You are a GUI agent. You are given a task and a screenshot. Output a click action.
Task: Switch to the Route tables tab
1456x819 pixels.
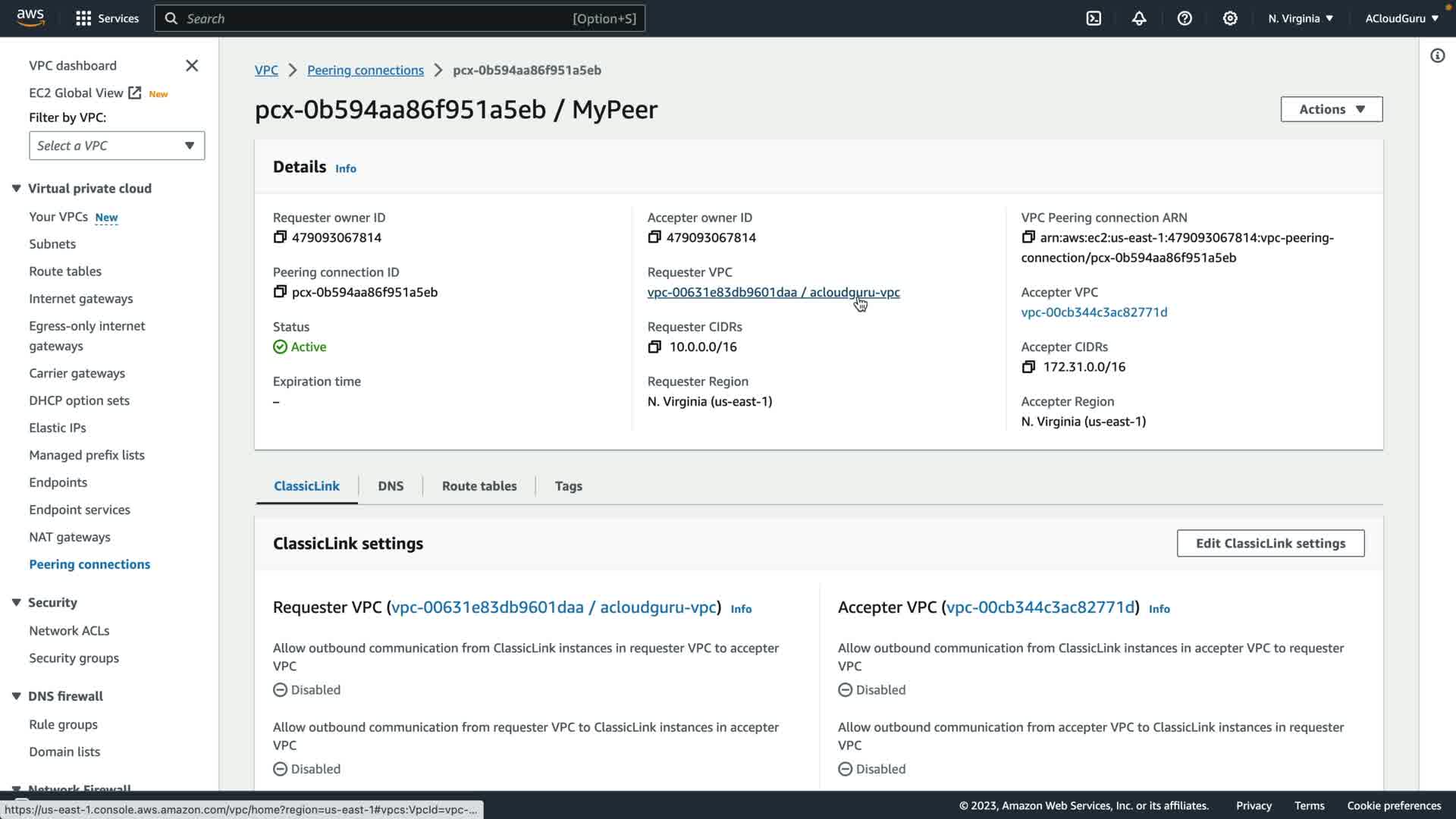click(x=479, y=486)
